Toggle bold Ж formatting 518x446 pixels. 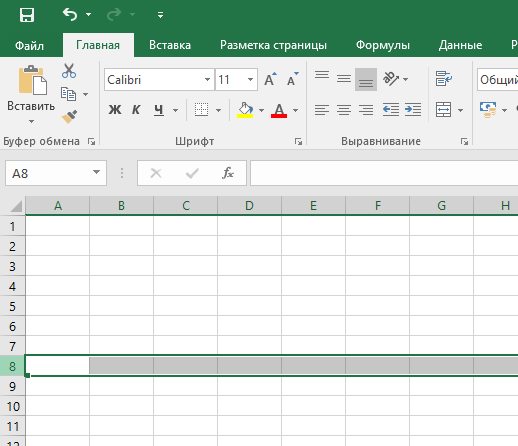[x=115, y=110]
